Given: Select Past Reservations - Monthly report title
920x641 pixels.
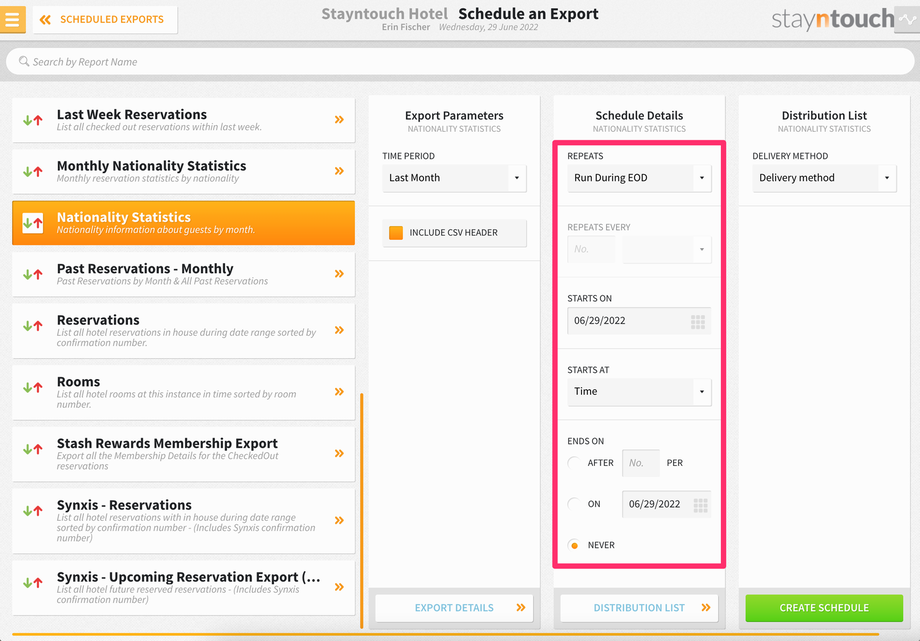Looking at the screenshot, I should coord(145,268).
